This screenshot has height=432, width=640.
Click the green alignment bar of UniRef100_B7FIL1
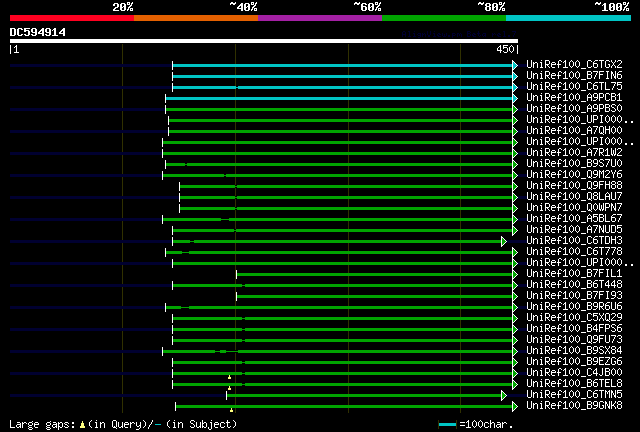tap(375, 274)
